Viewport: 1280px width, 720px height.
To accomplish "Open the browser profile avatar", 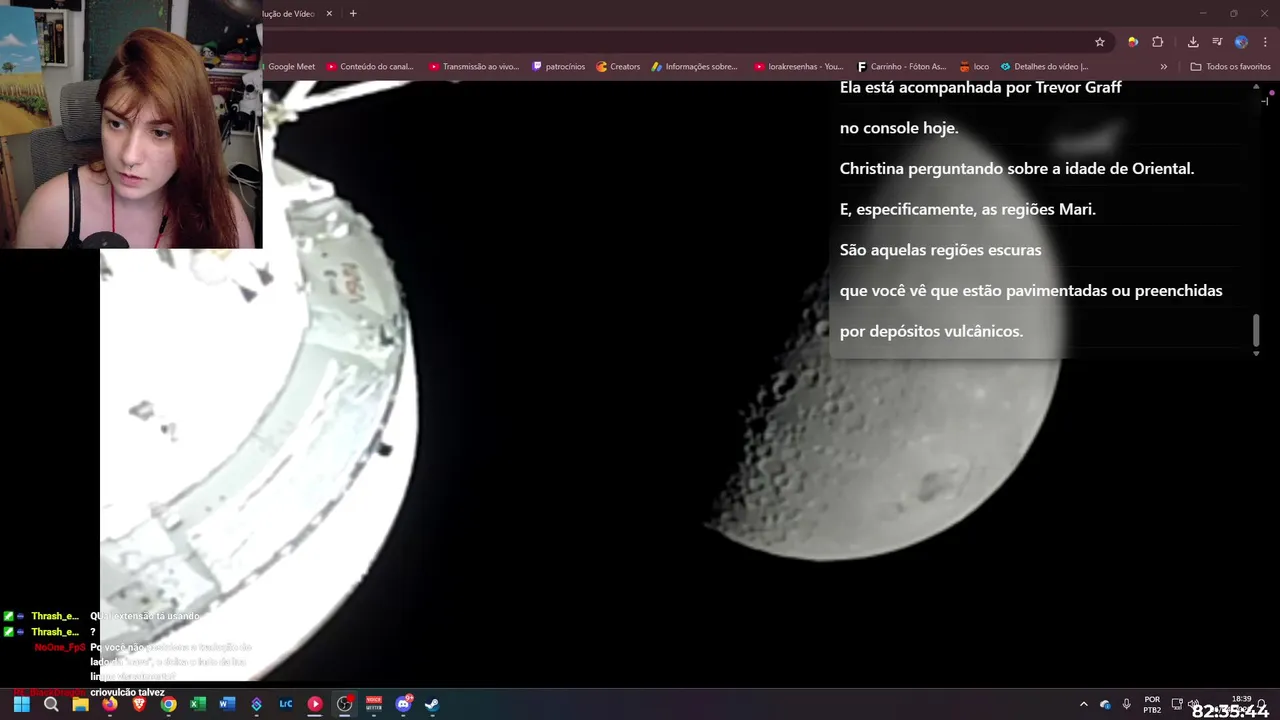I will (1241, 42).
